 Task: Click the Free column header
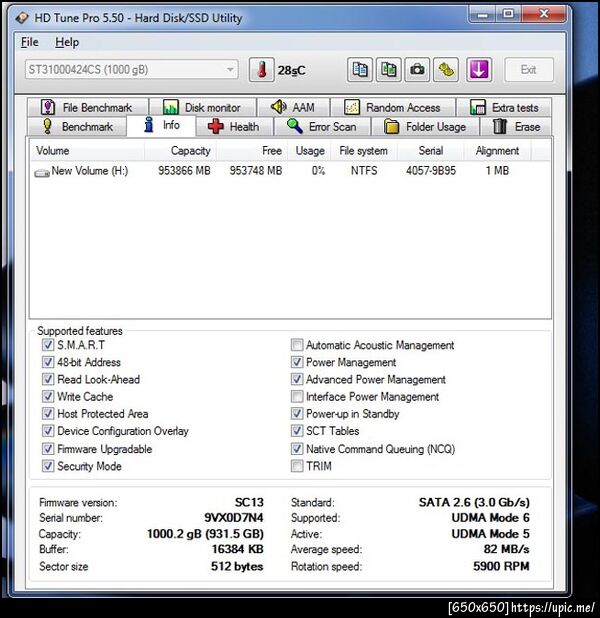tap(252, 151)
